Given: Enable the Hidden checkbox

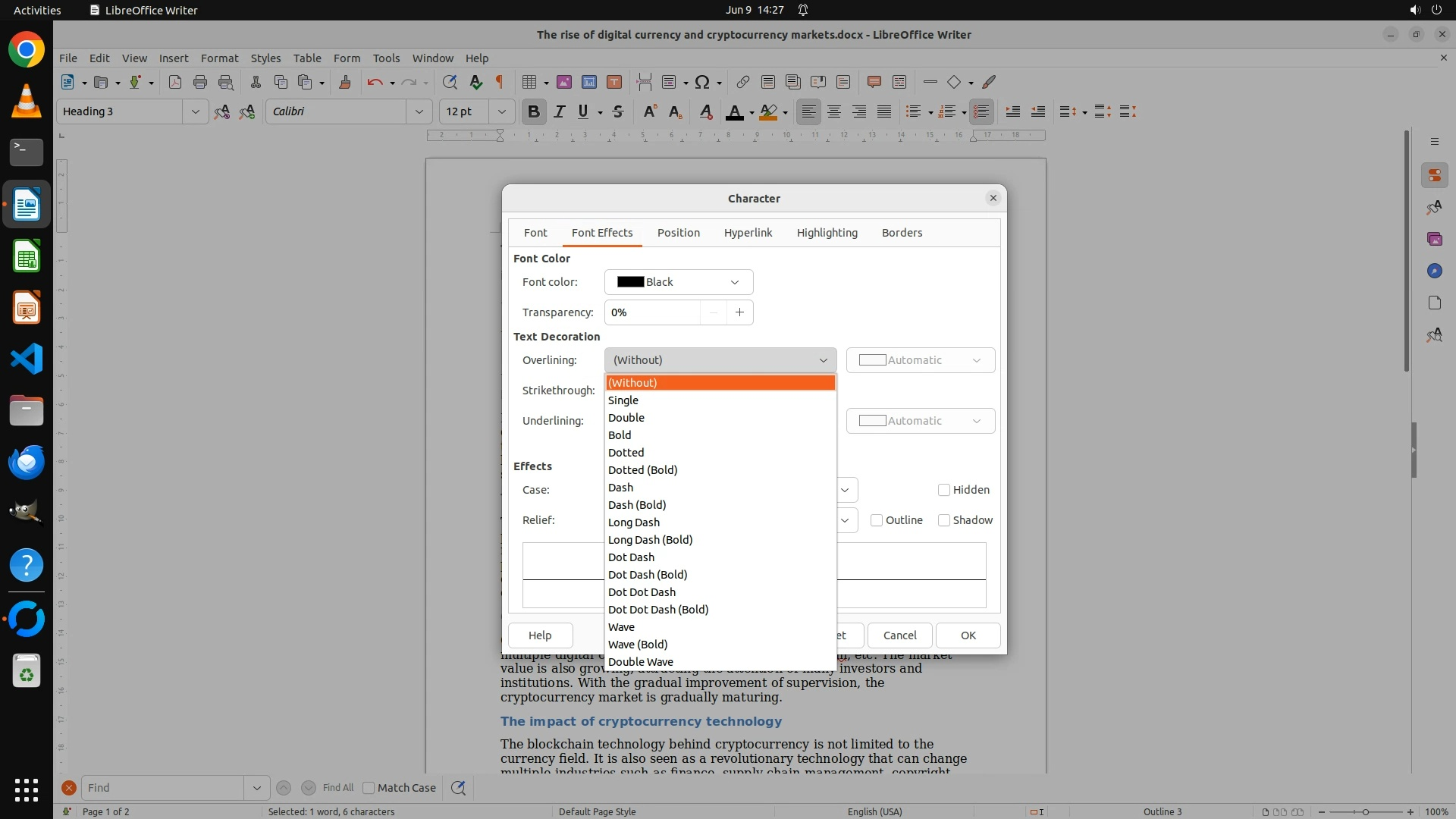Looking at the screenshot, I should pos(944,490).
